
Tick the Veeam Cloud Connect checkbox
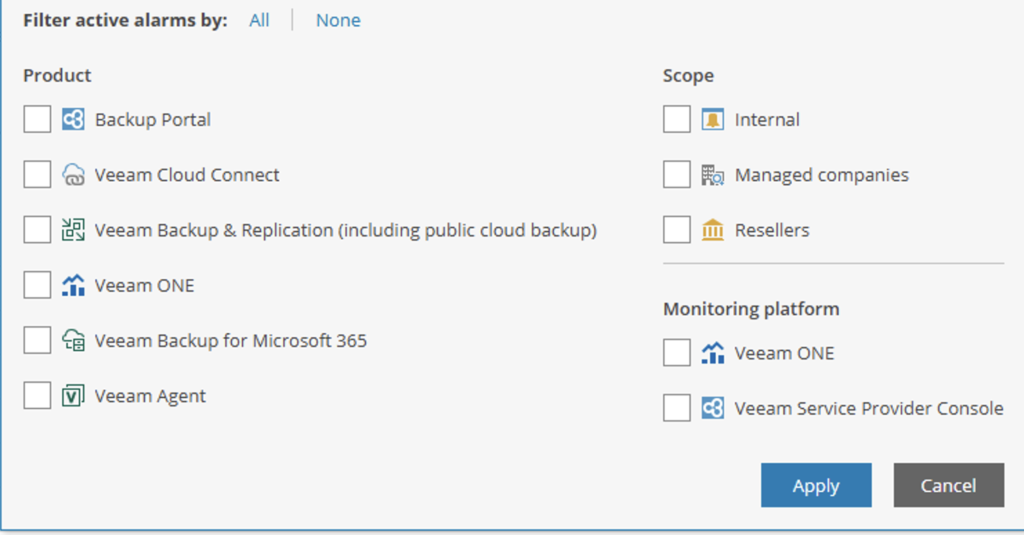pos(37,175)
